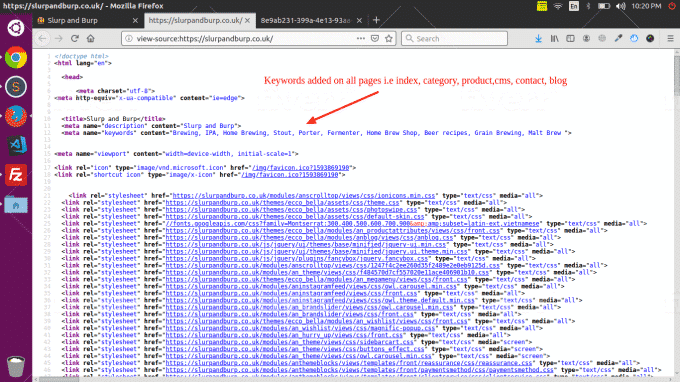Toggle the sidebar view icon
Screen dimensions: 680x382
pyautogui.click(x=570, y=39)
